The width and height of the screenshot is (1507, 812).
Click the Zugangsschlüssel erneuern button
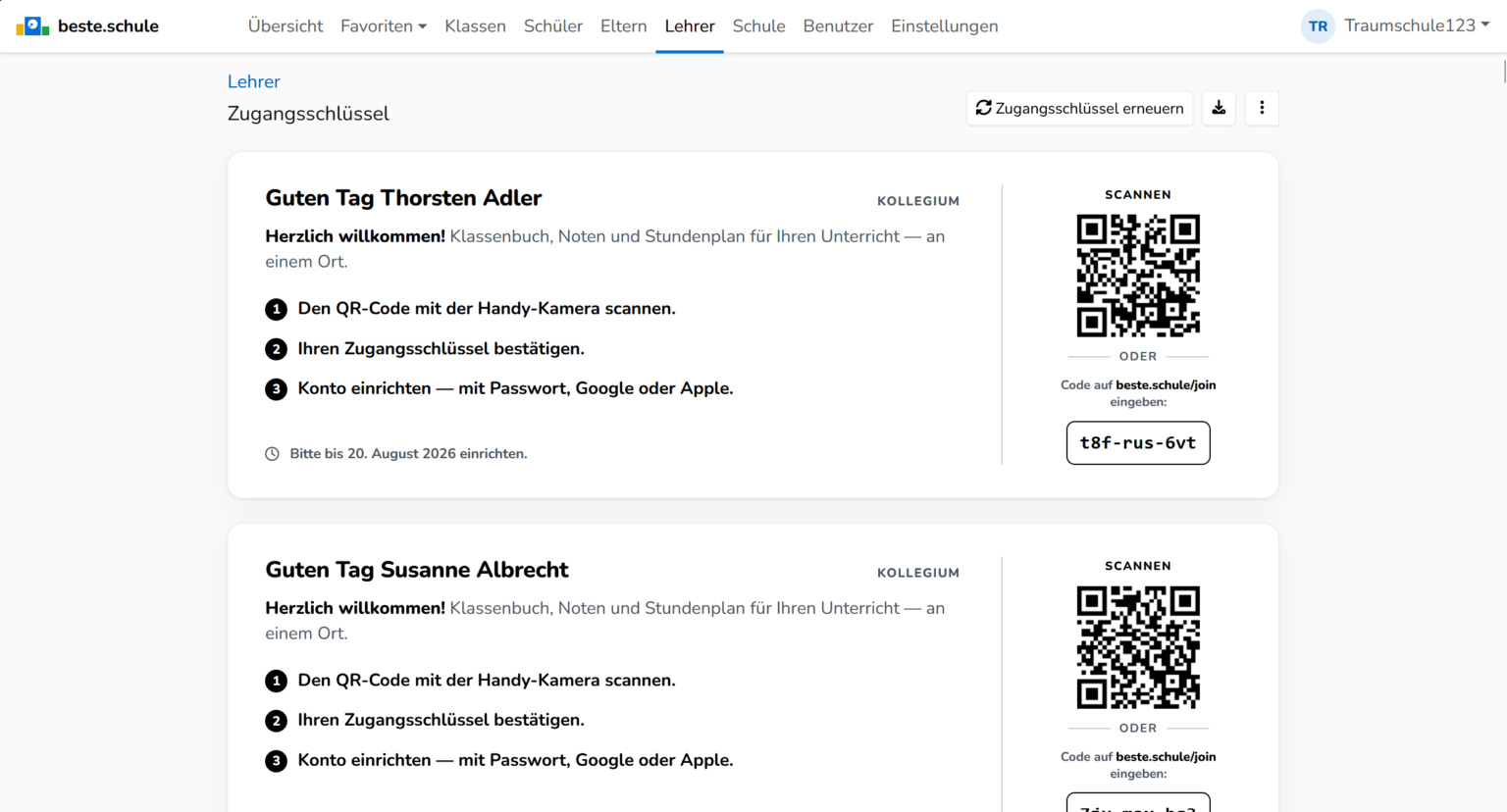click(1079, 108)
